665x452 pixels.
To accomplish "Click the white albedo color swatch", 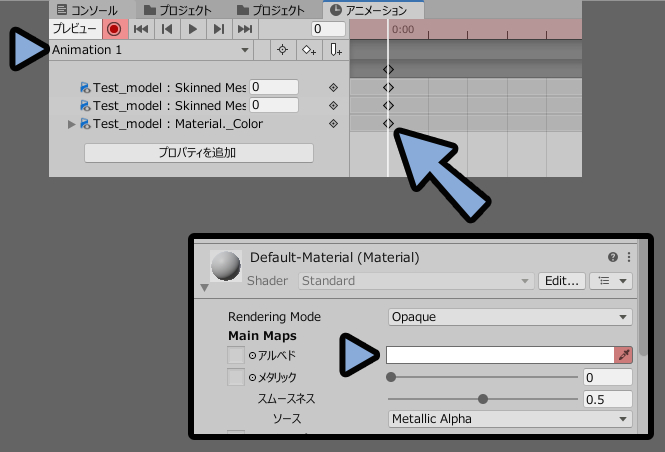I will click(x=500, y=355).
